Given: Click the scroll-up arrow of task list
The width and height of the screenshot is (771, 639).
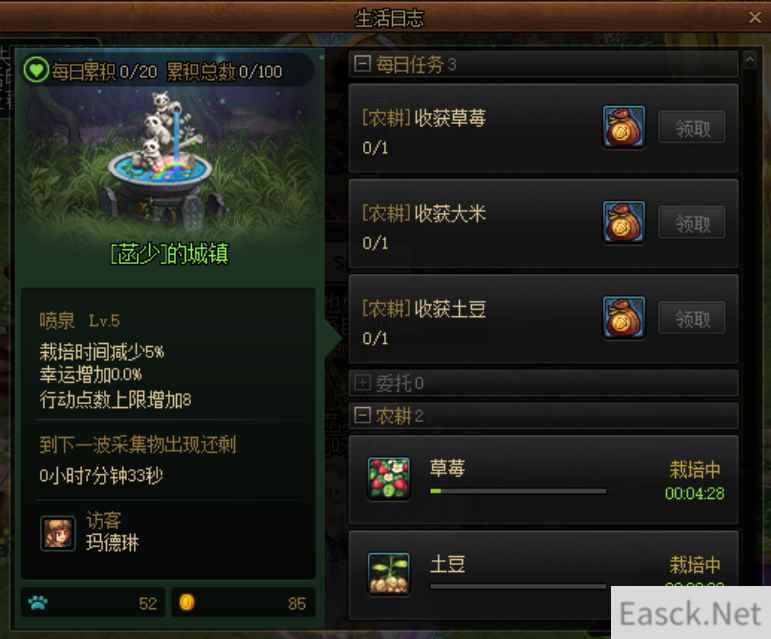Looking at the screenshot, I should point(750,60).
